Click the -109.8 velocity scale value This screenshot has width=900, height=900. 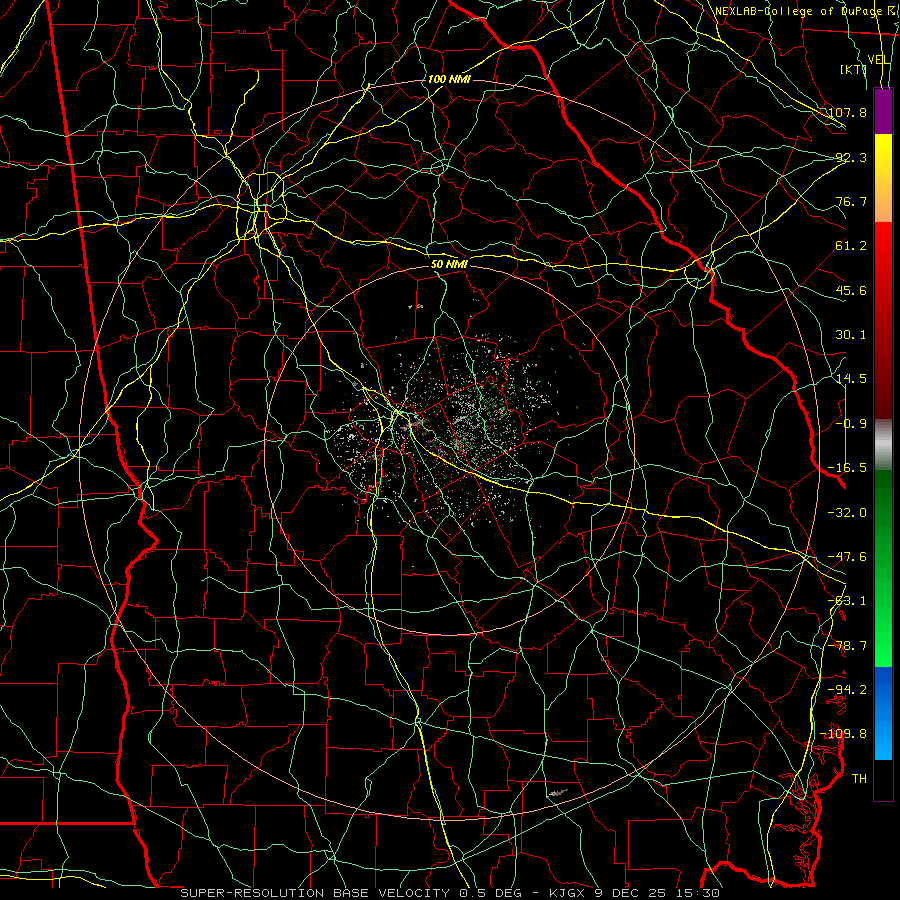[x=844, y=734]
